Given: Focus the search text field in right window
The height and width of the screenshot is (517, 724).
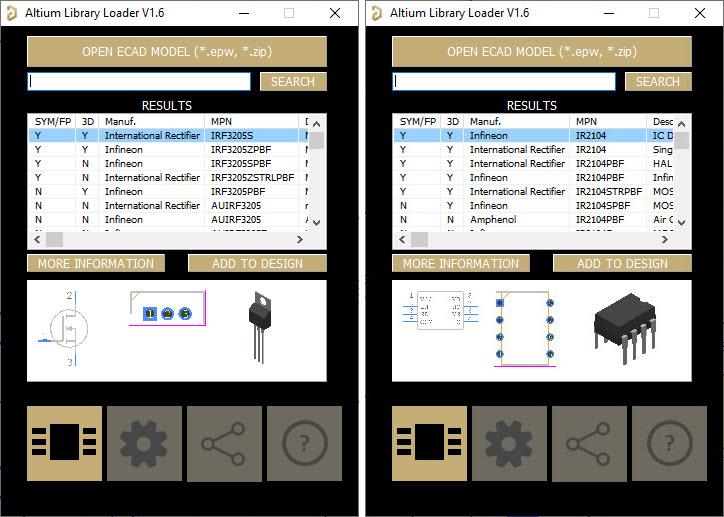Looking at the screenshot, I should click(x=504, y=82).
